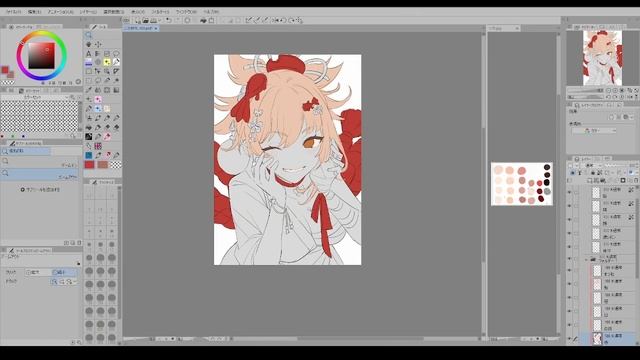Open the expression color dropdown in Layer Property

point(594,131)
